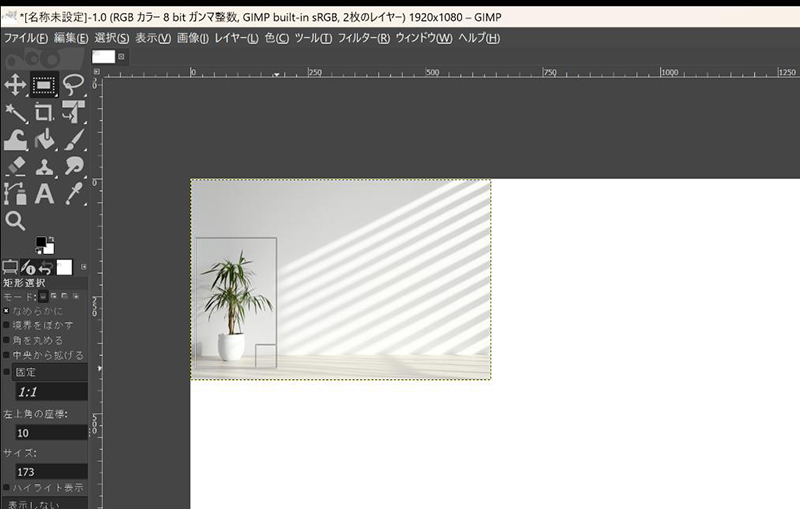This screenshot has width=800, height=509.
Task: Open the 画像(I) menu
Action: tap(192, 38)
